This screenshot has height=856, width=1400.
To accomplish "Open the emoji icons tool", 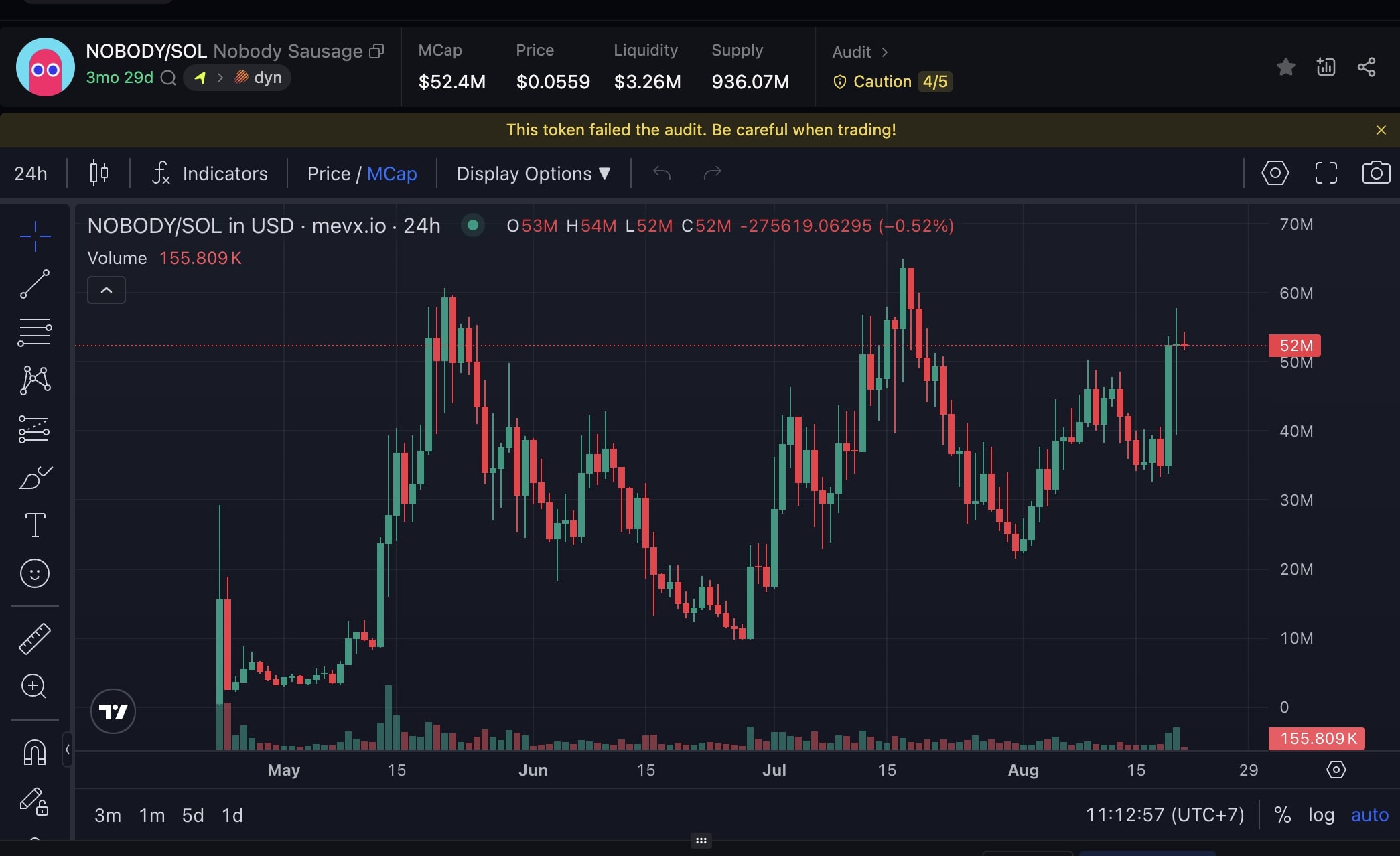I will [35, 573].
